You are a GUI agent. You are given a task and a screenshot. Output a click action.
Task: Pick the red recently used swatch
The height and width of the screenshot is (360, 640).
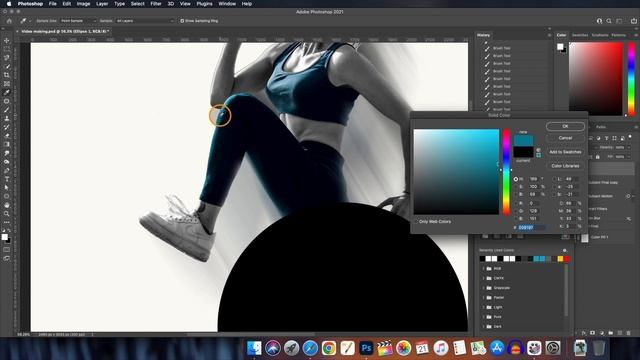coord(567,259)
